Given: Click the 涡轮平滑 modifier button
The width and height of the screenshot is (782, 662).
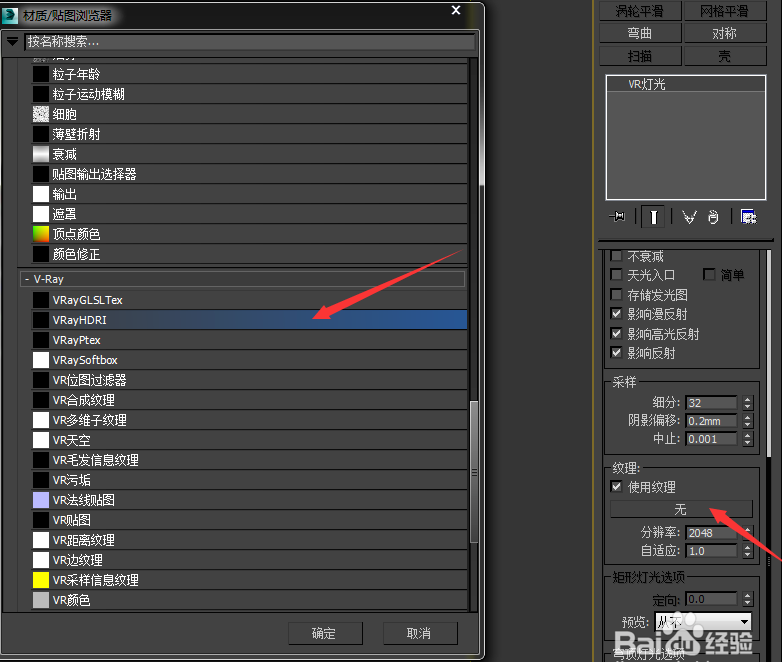Looking at the screenshot, I should pyautogui.click(x=640, y=10).
